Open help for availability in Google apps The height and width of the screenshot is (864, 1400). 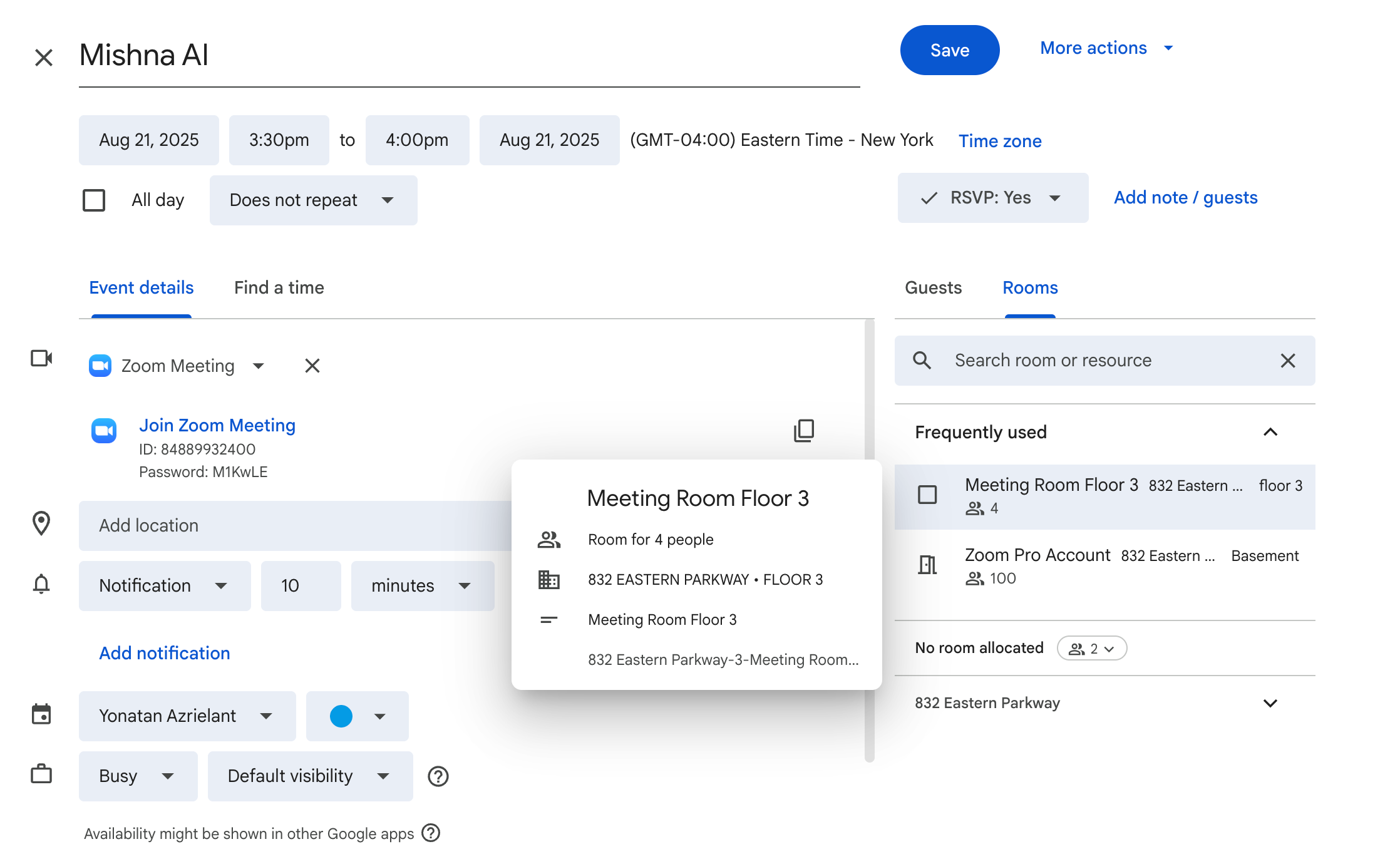point(431,833)
